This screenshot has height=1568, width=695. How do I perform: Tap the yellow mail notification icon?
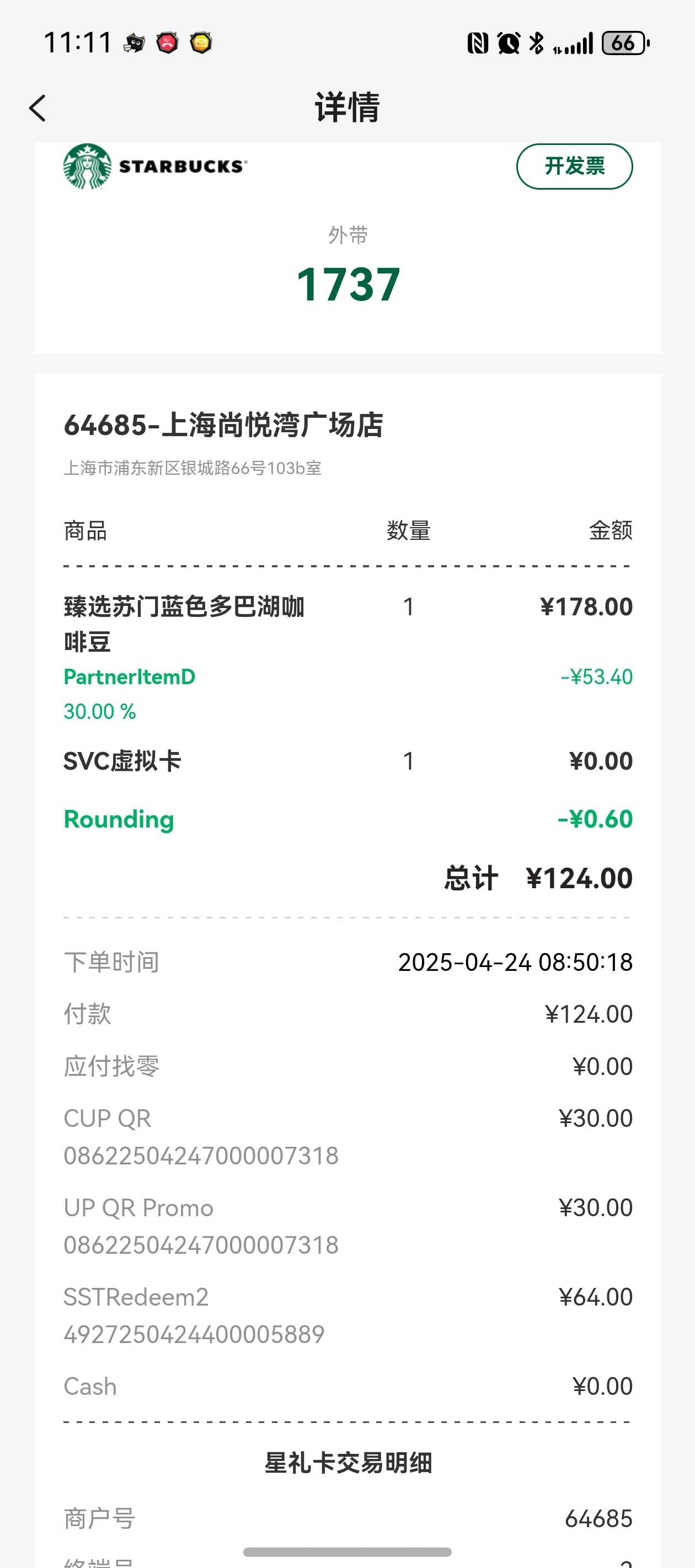(201, 42)
